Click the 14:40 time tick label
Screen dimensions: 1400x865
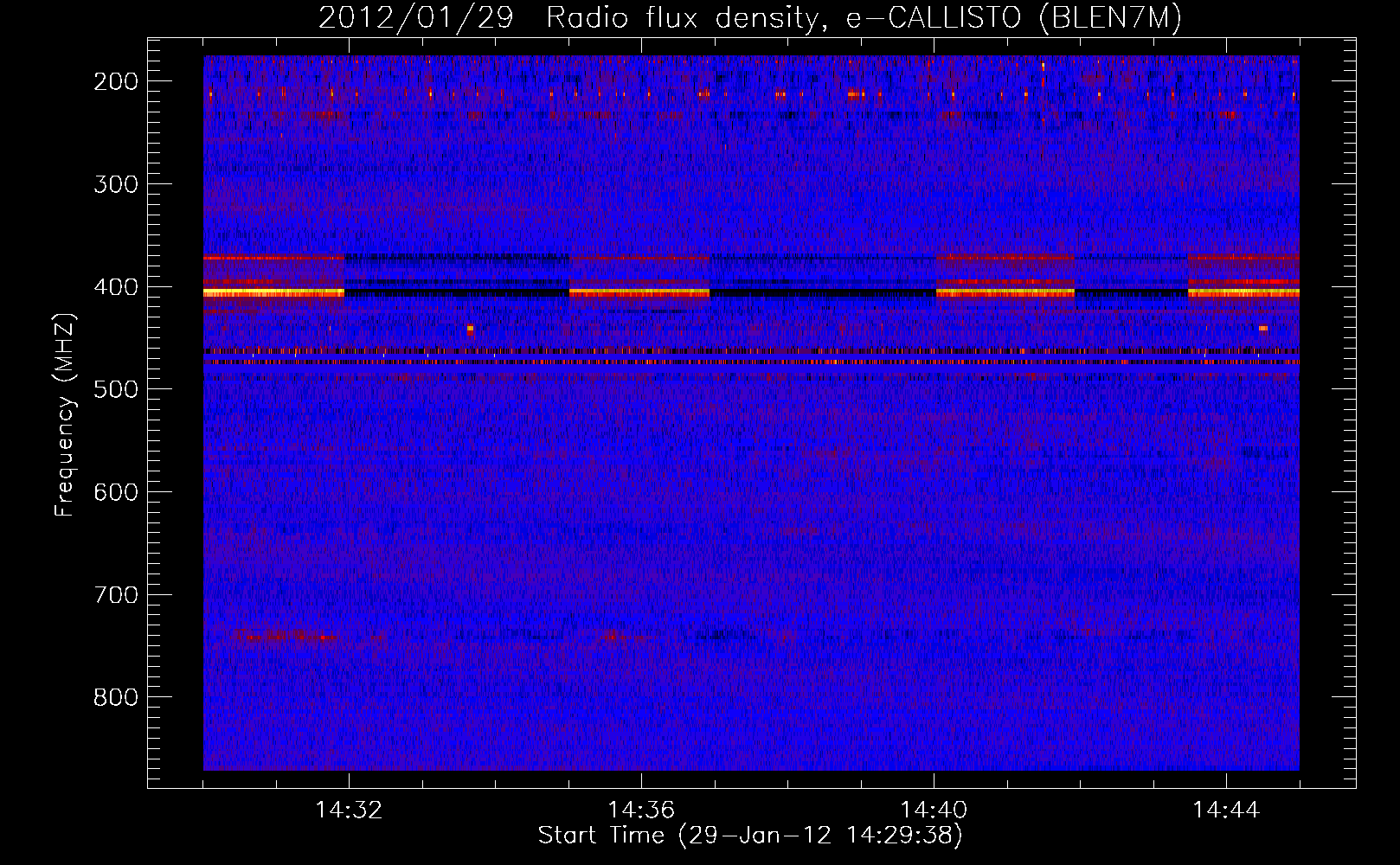[x=934, y=811]
